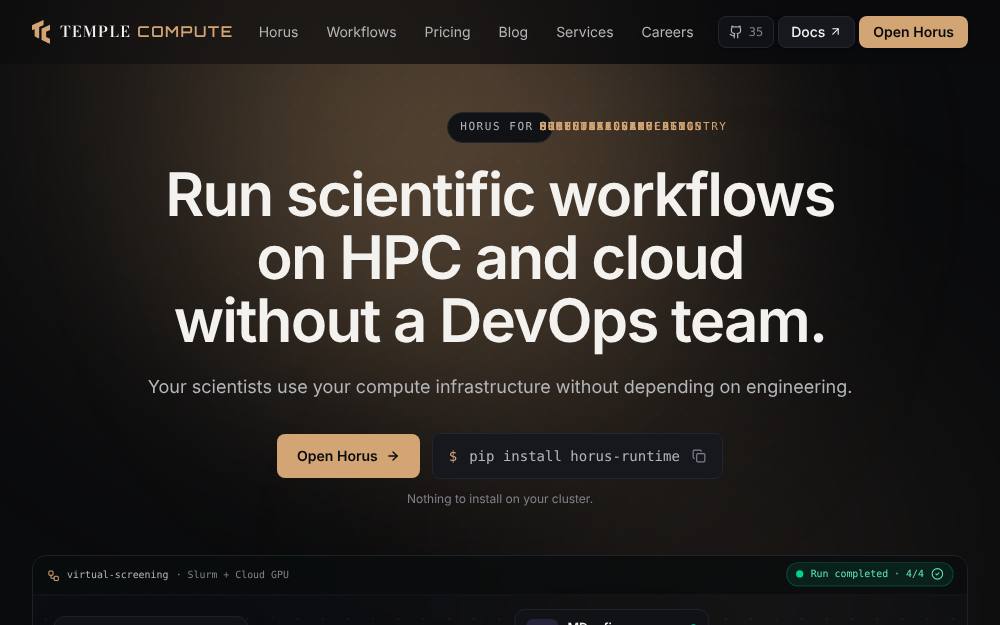
Task: Click the subheading about scientists and engineering
Action: 500,387
